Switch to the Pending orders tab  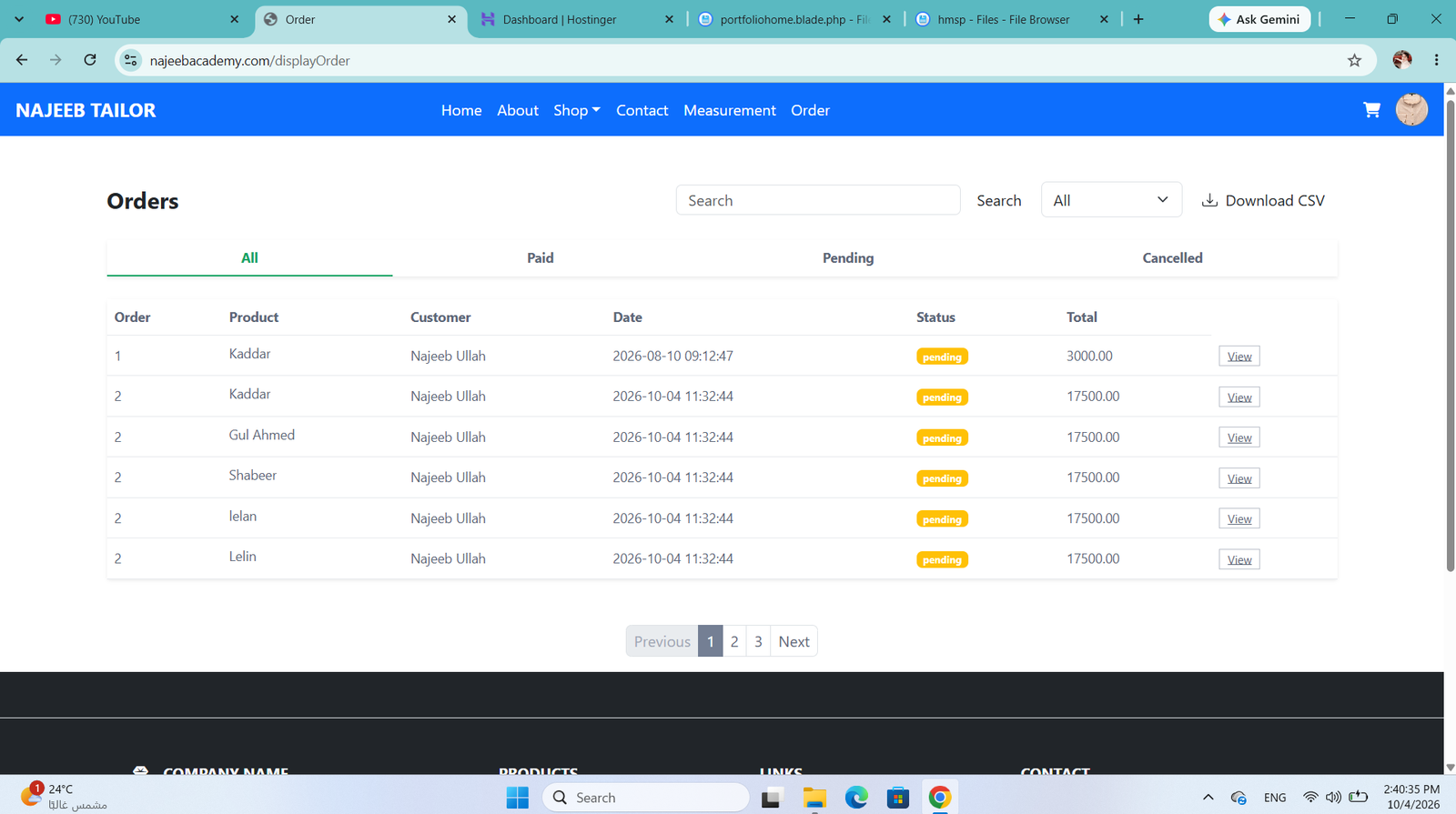[x=848, y=258]
